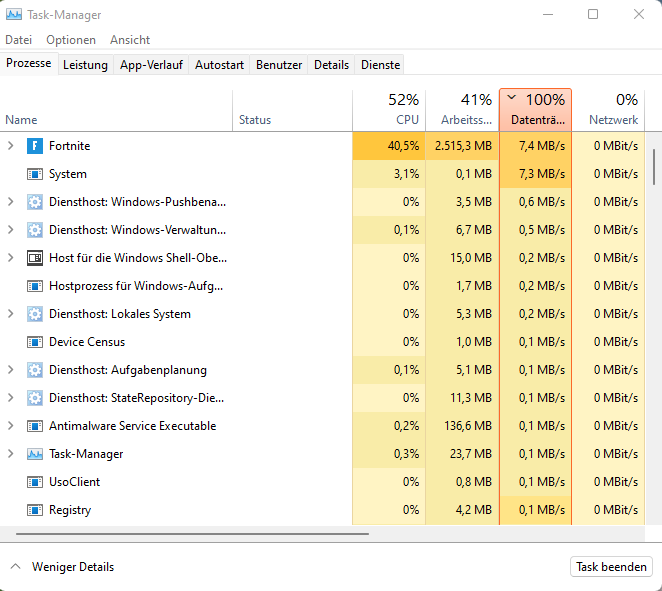Select the UsoClient process name

pyautogui.click(x=75, y=482)
